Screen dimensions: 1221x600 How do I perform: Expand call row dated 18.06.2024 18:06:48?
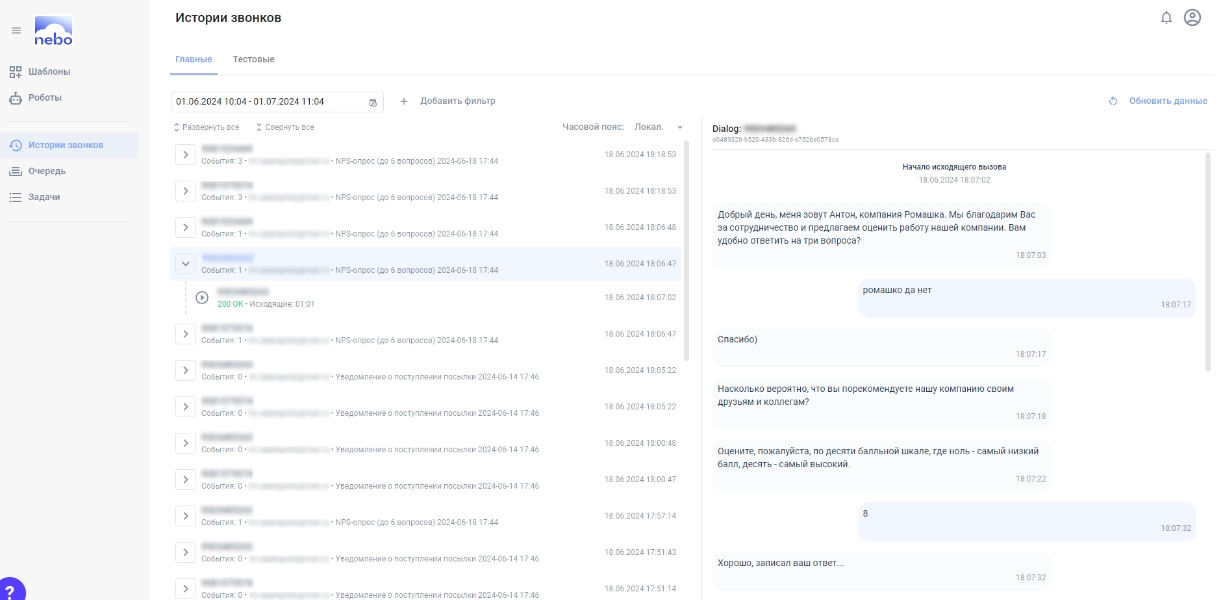coord(185,227)
